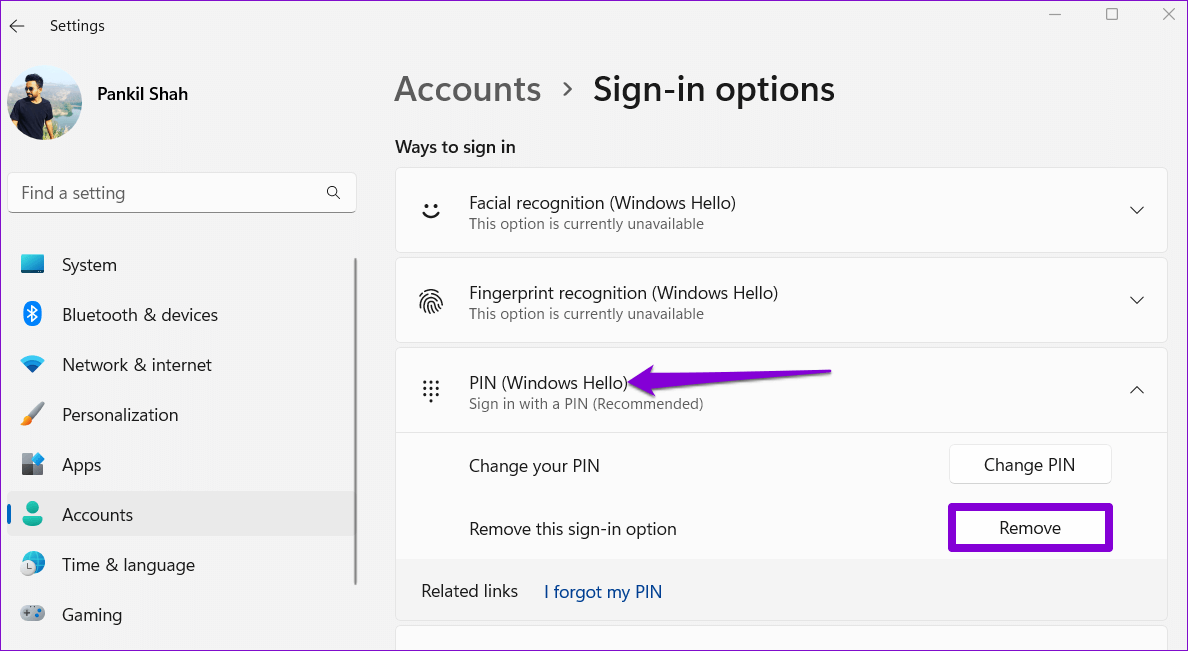Click the Network wifi icon

pos(33,365)
